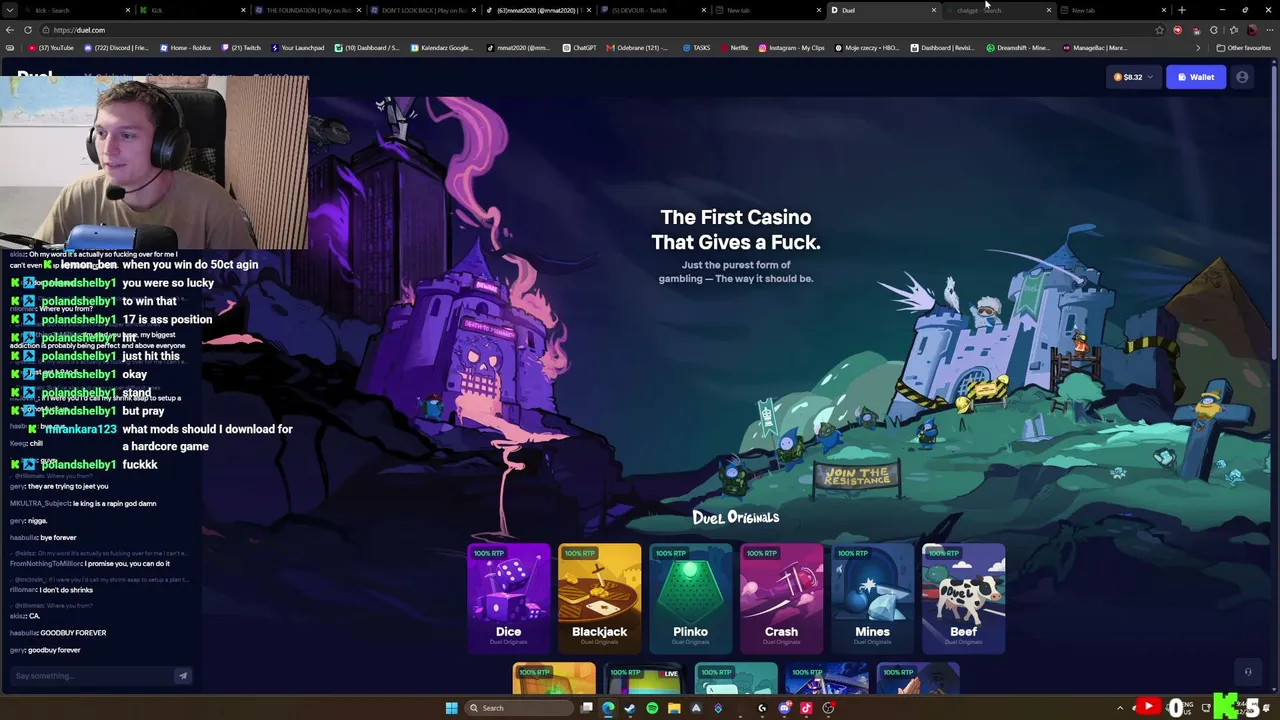The image size is (1280, 720).
Task: Click the duel.com address bar
Action: click(600, 30)
